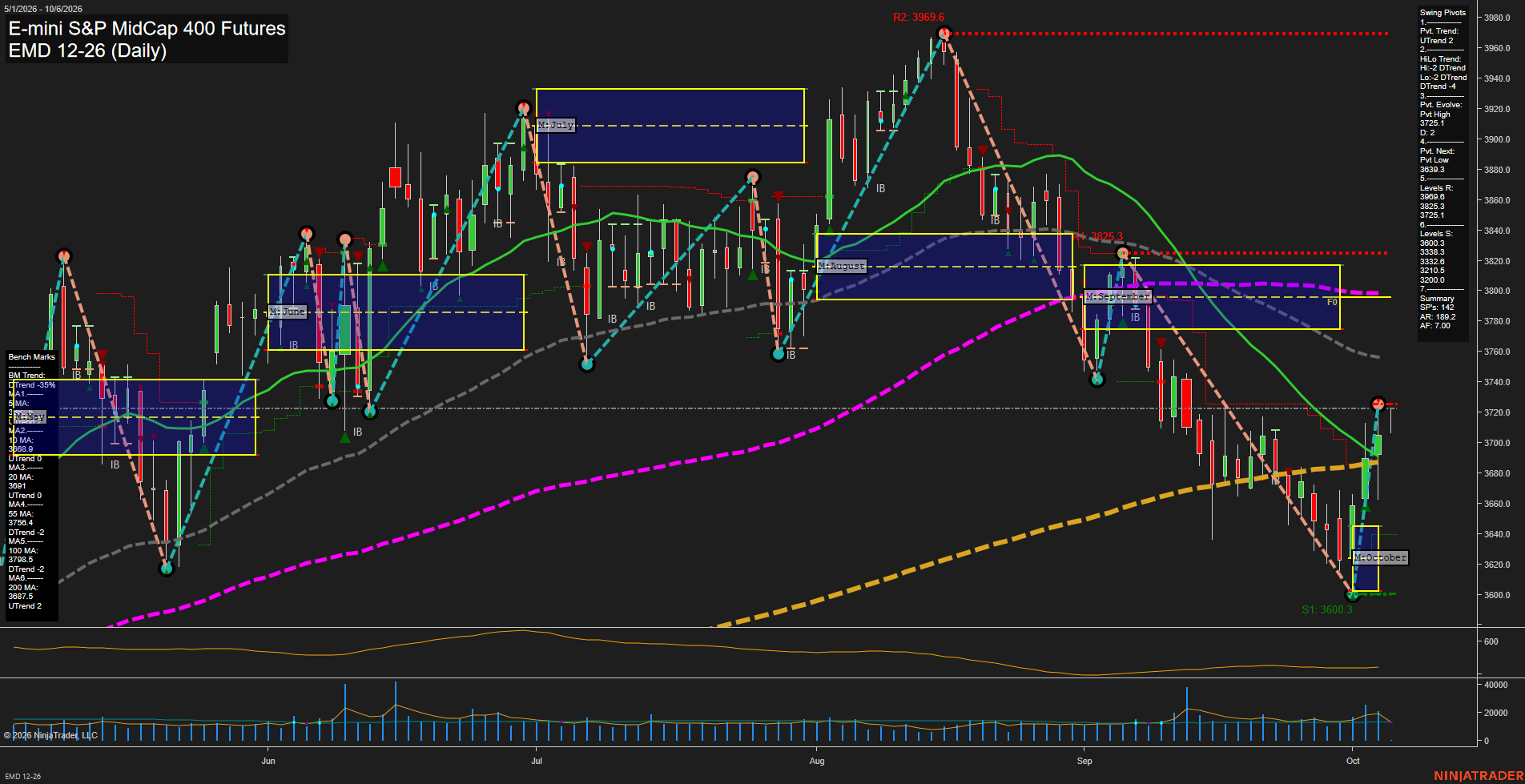Click the AR: 189.2 summary value
The width and height of the screenshot is (1525, 784).
1438,317
